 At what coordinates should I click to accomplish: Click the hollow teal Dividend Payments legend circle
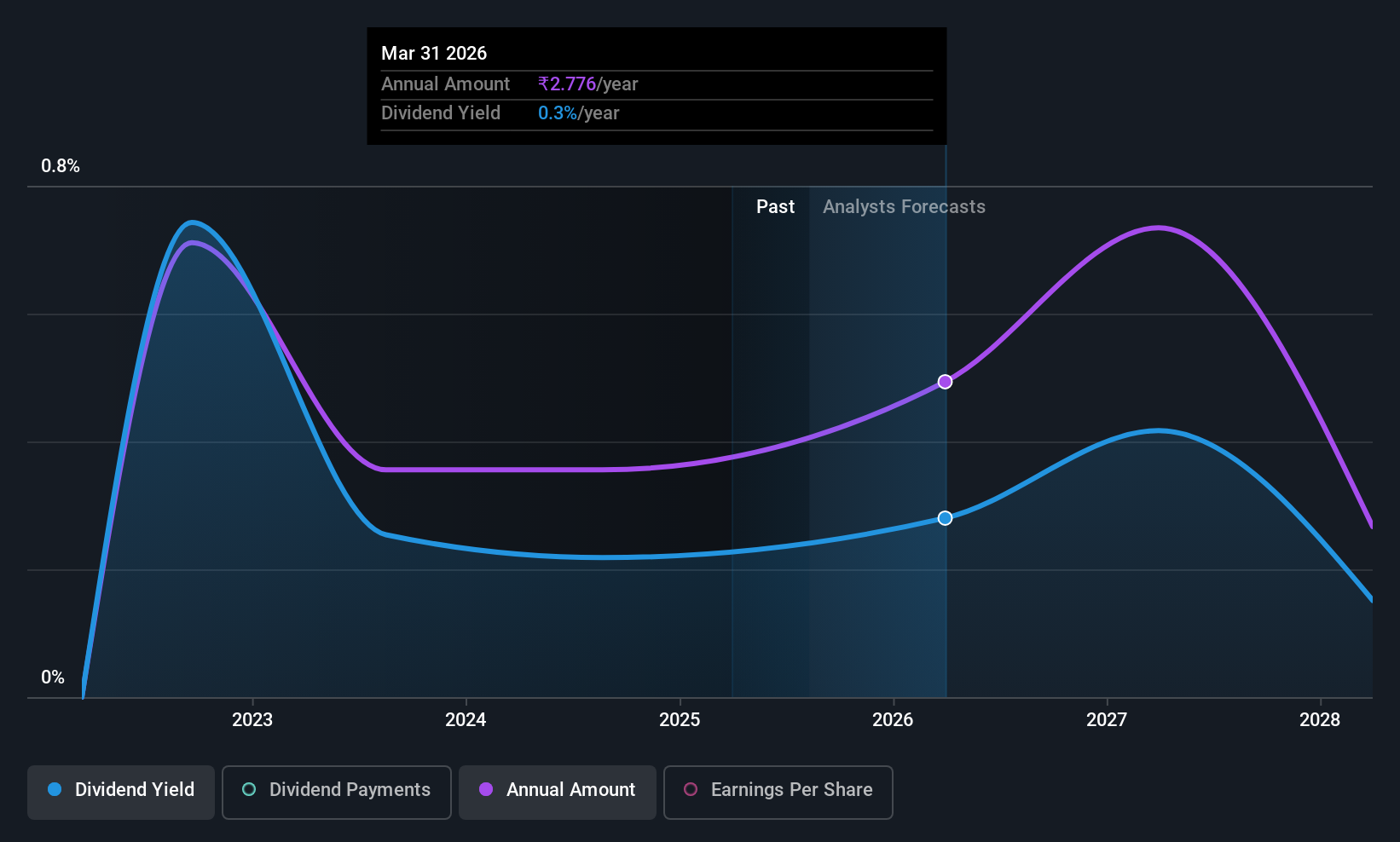(249, 789)
